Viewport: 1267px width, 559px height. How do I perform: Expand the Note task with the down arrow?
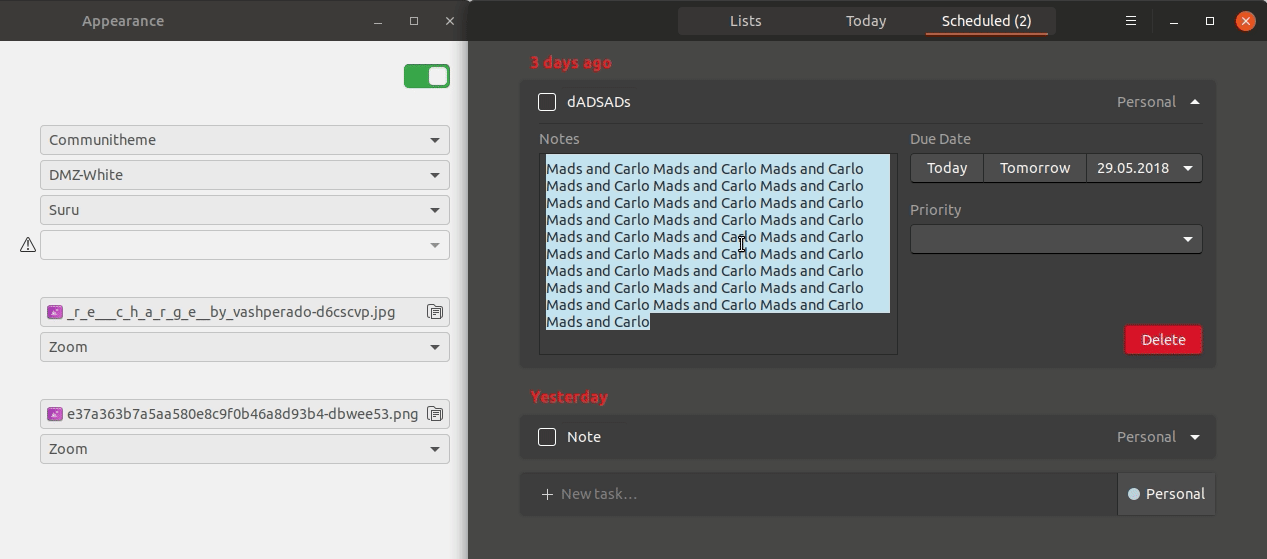pos(1195,437)
